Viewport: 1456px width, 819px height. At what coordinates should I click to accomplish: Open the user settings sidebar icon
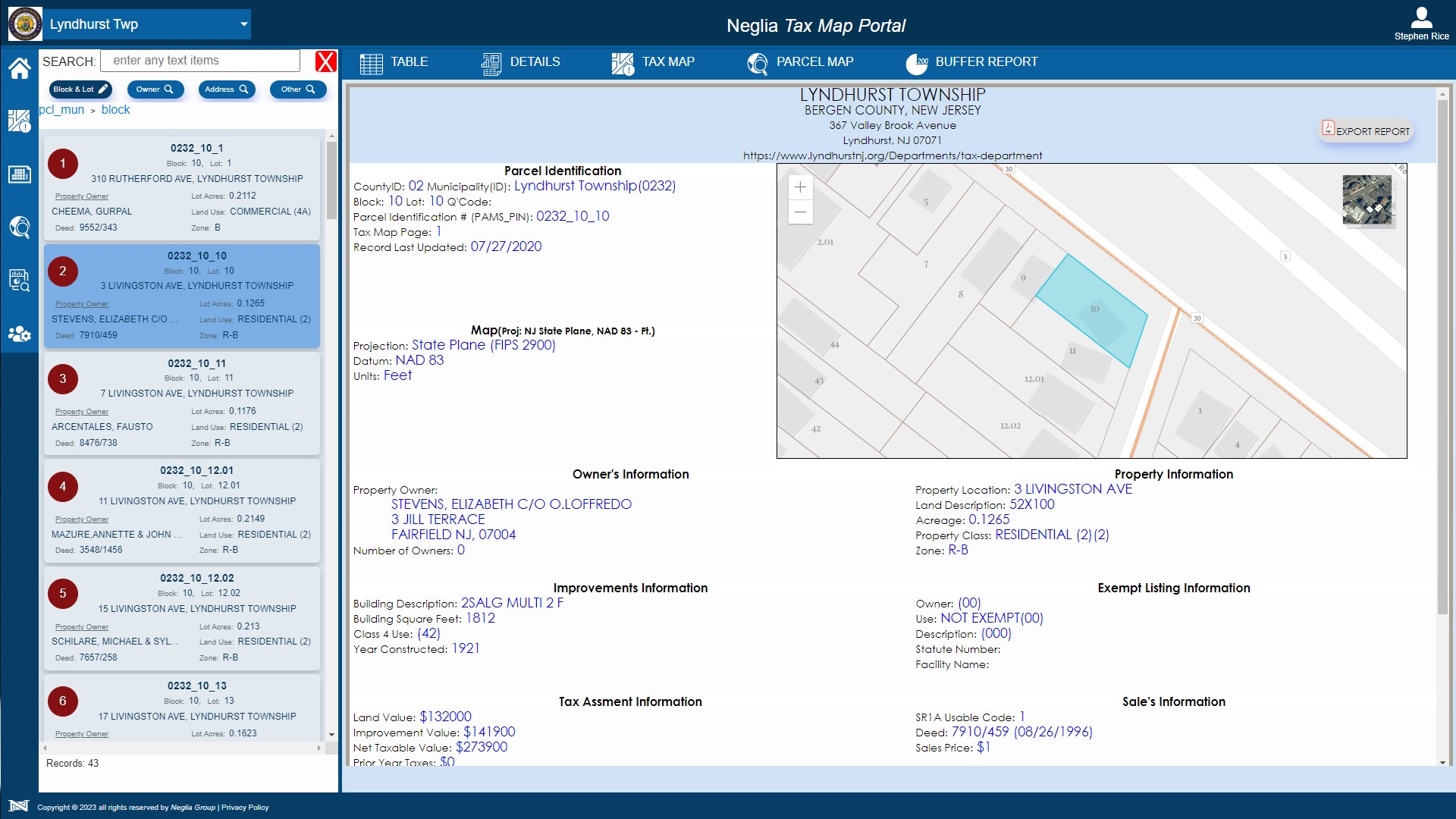point(20,334)
